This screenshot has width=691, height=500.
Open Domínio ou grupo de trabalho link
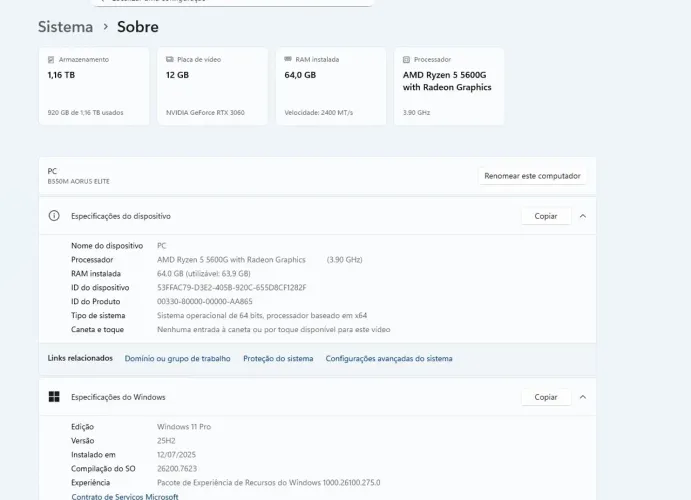pos(177,358)
